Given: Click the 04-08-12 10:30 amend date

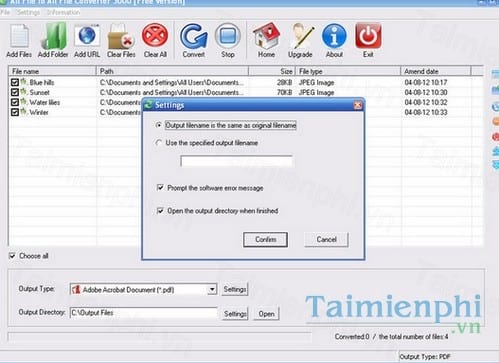Looking at the screenshot, I should click(x=426, y=92).
